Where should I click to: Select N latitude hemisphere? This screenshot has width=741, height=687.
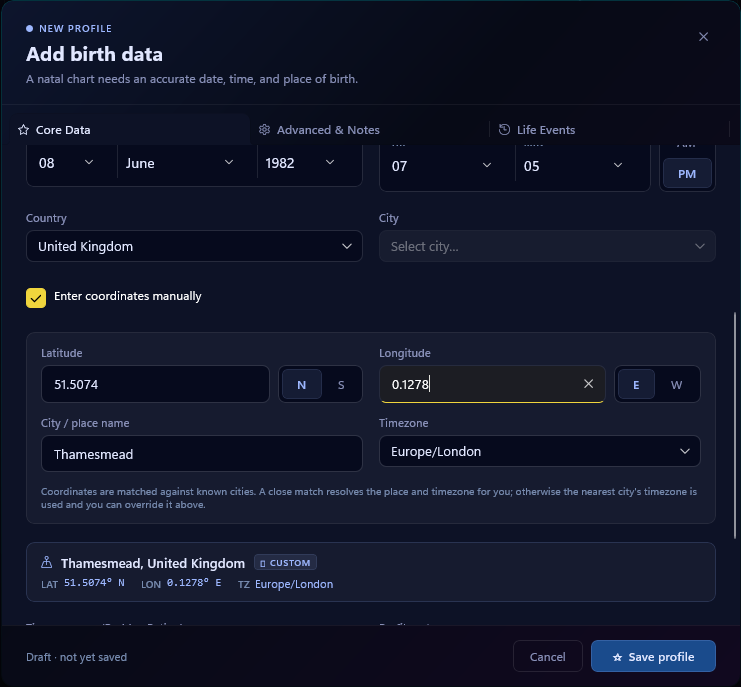[x=302, y=385]
